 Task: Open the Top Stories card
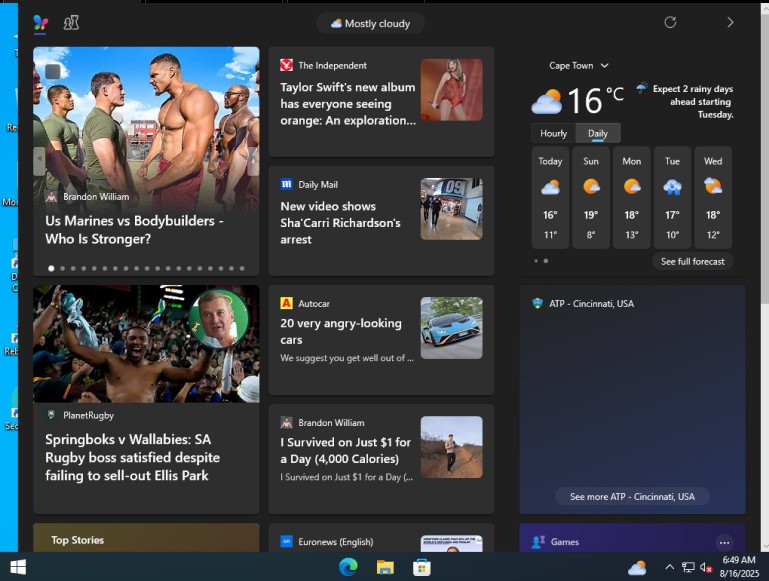point(146,538)
